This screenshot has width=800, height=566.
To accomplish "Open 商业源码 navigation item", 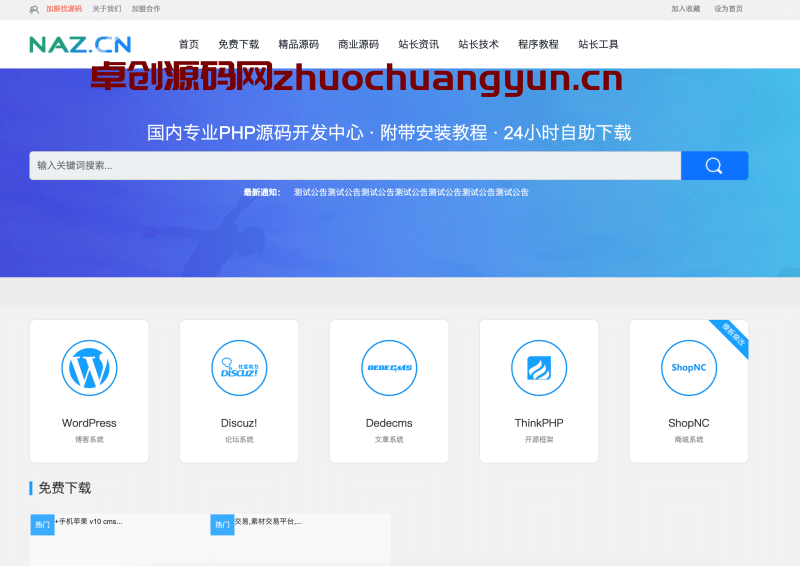I will [359, 44].
